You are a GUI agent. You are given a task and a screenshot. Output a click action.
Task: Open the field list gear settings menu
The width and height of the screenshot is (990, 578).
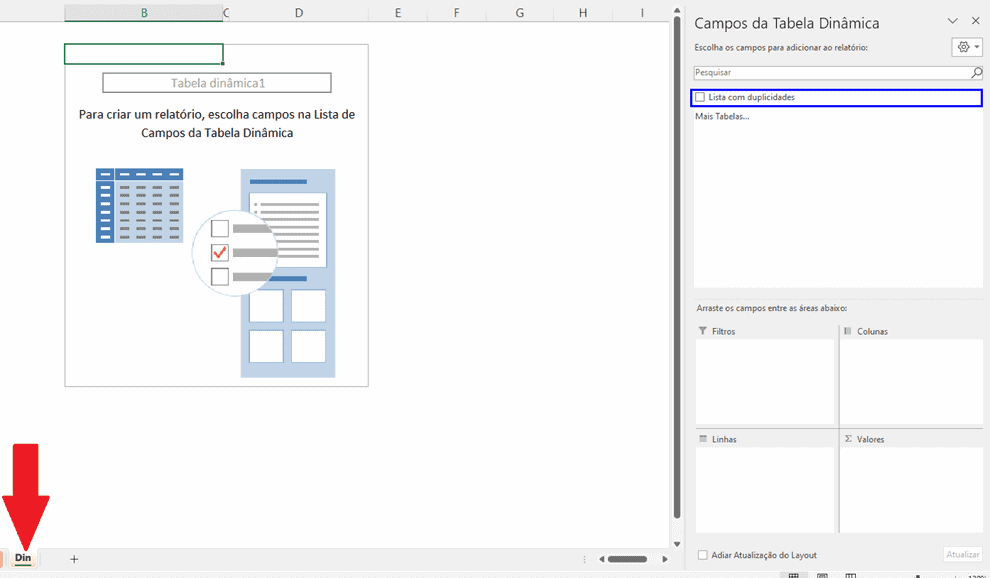coord(966,47)
